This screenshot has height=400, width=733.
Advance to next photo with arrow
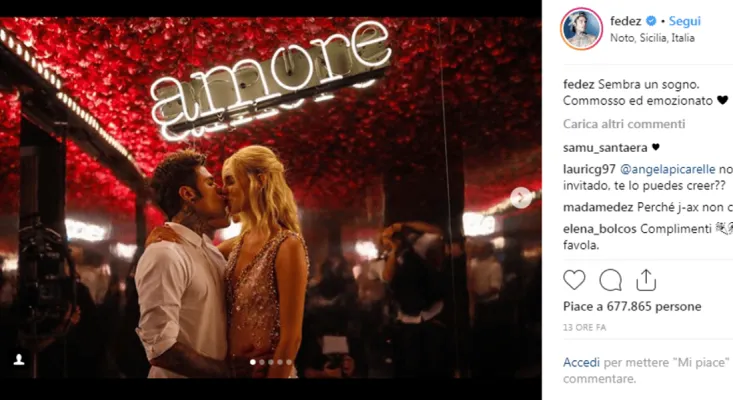point(521,198)
